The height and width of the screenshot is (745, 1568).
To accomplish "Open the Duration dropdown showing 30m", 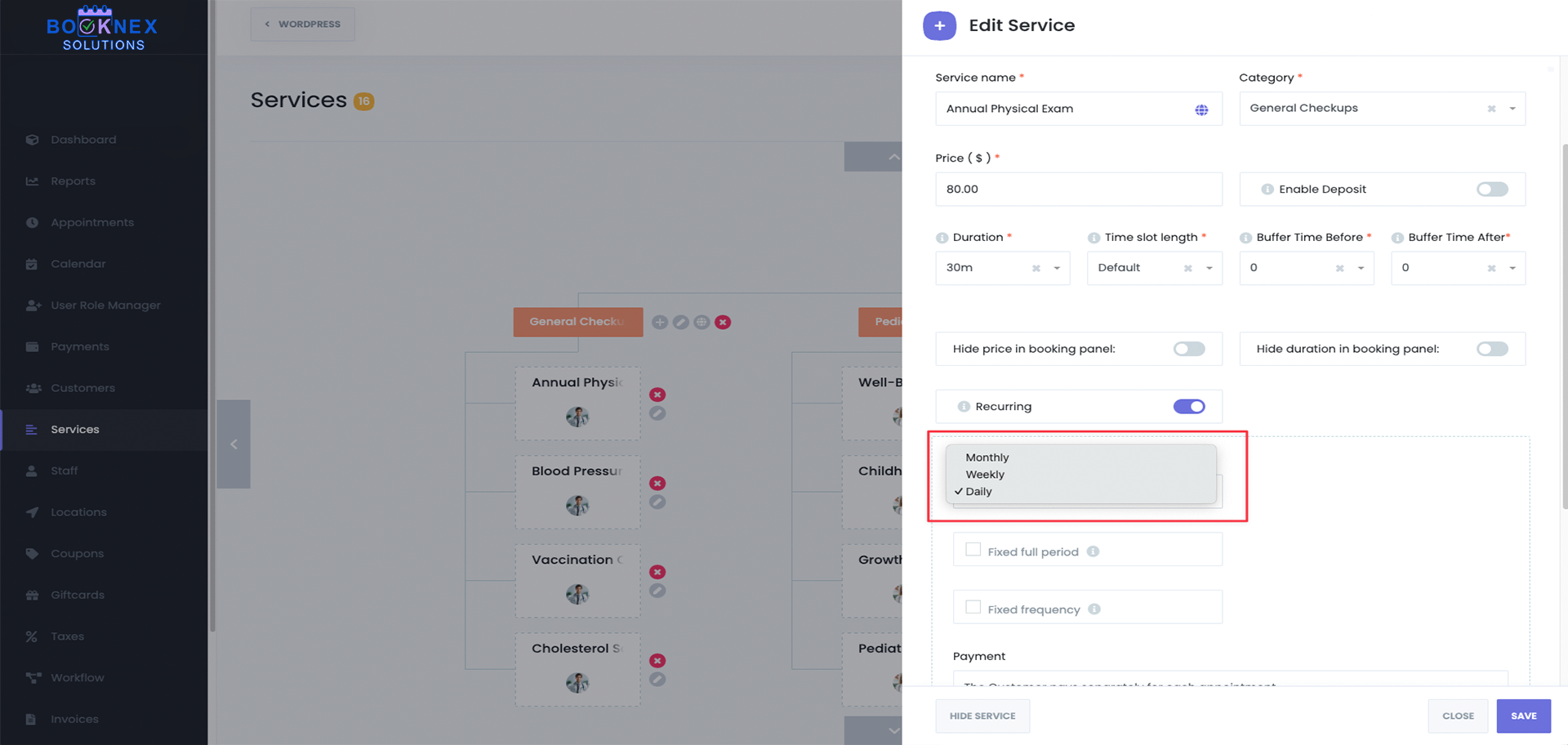I will click(x=1057, y=269).
